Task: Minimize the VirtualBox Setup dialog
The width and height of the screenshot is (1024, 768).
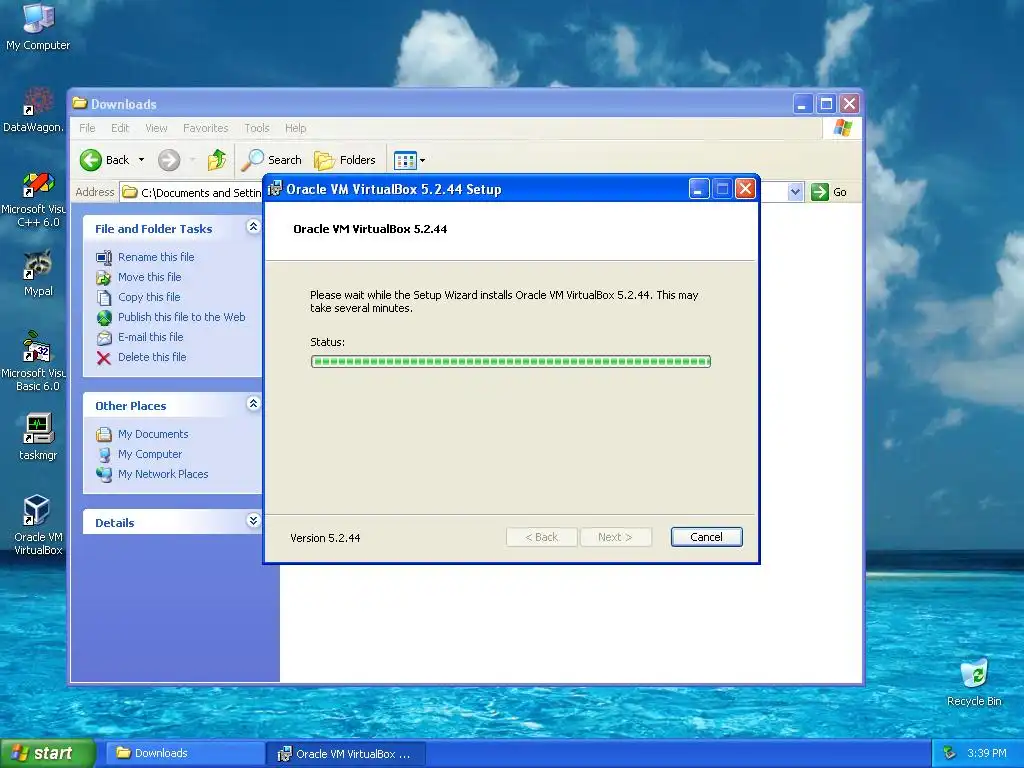Action: (x=699, y=189)
